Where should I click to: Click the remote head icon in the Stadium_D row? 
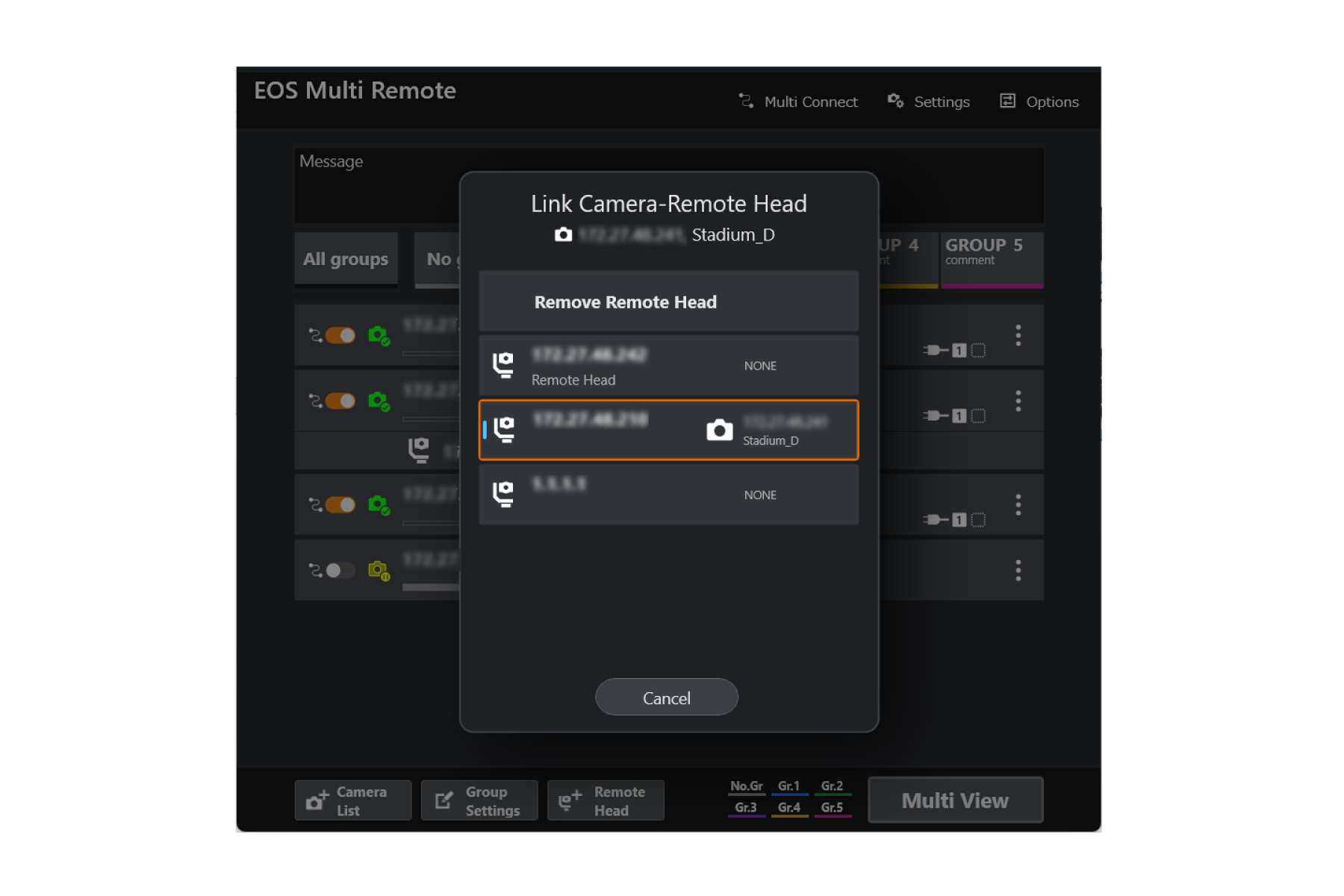tap(505, 429)
